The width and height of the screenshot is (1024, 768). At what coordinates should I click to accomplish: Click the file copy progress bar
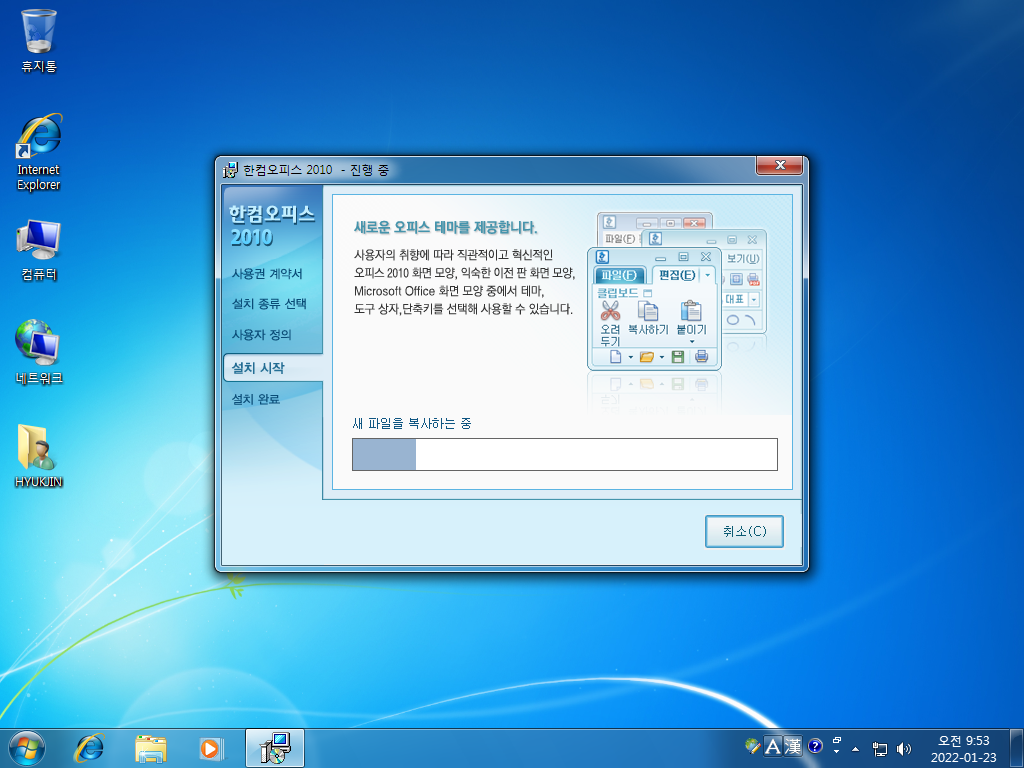tap(565, 454)
